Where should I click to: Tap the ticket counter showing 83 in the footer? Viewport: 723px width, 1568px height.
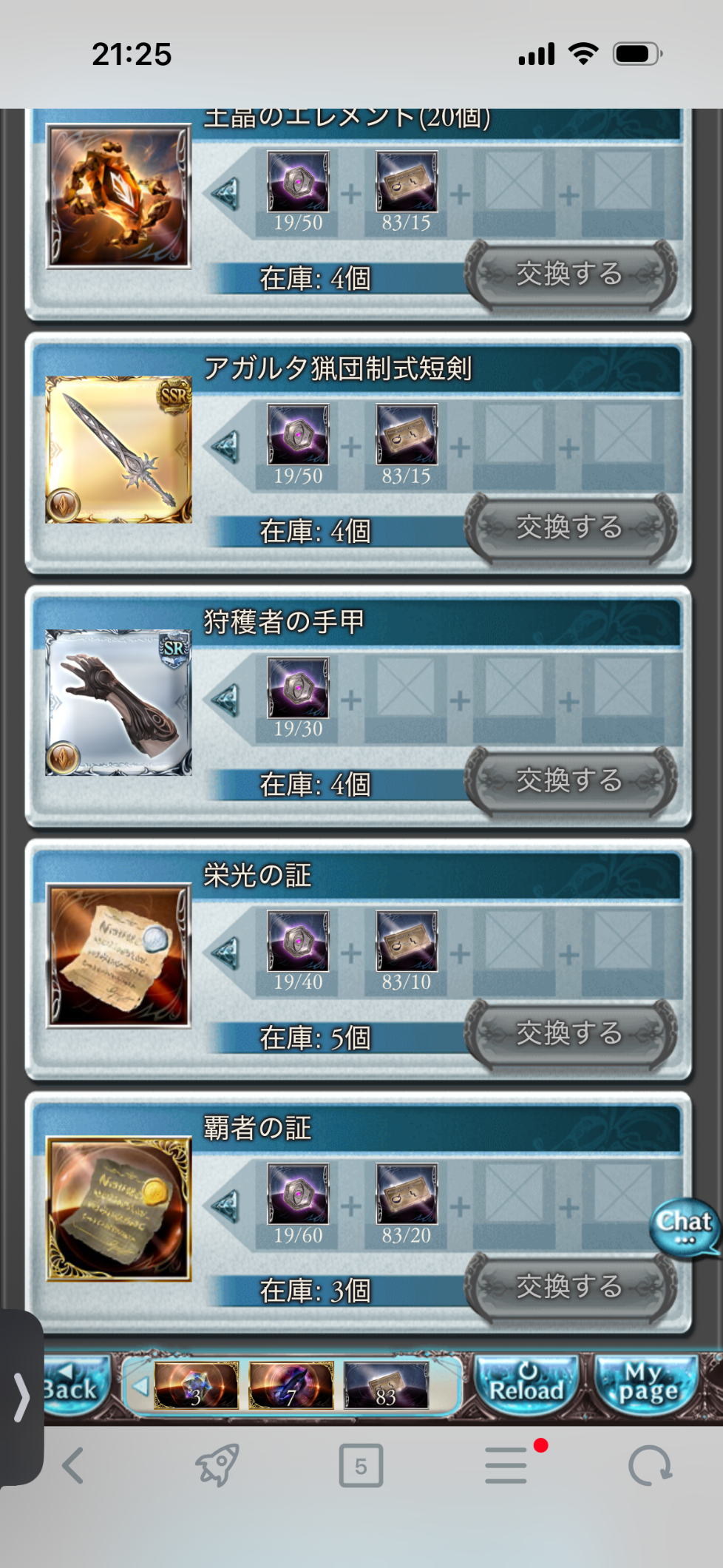[x=386, y=1385]
